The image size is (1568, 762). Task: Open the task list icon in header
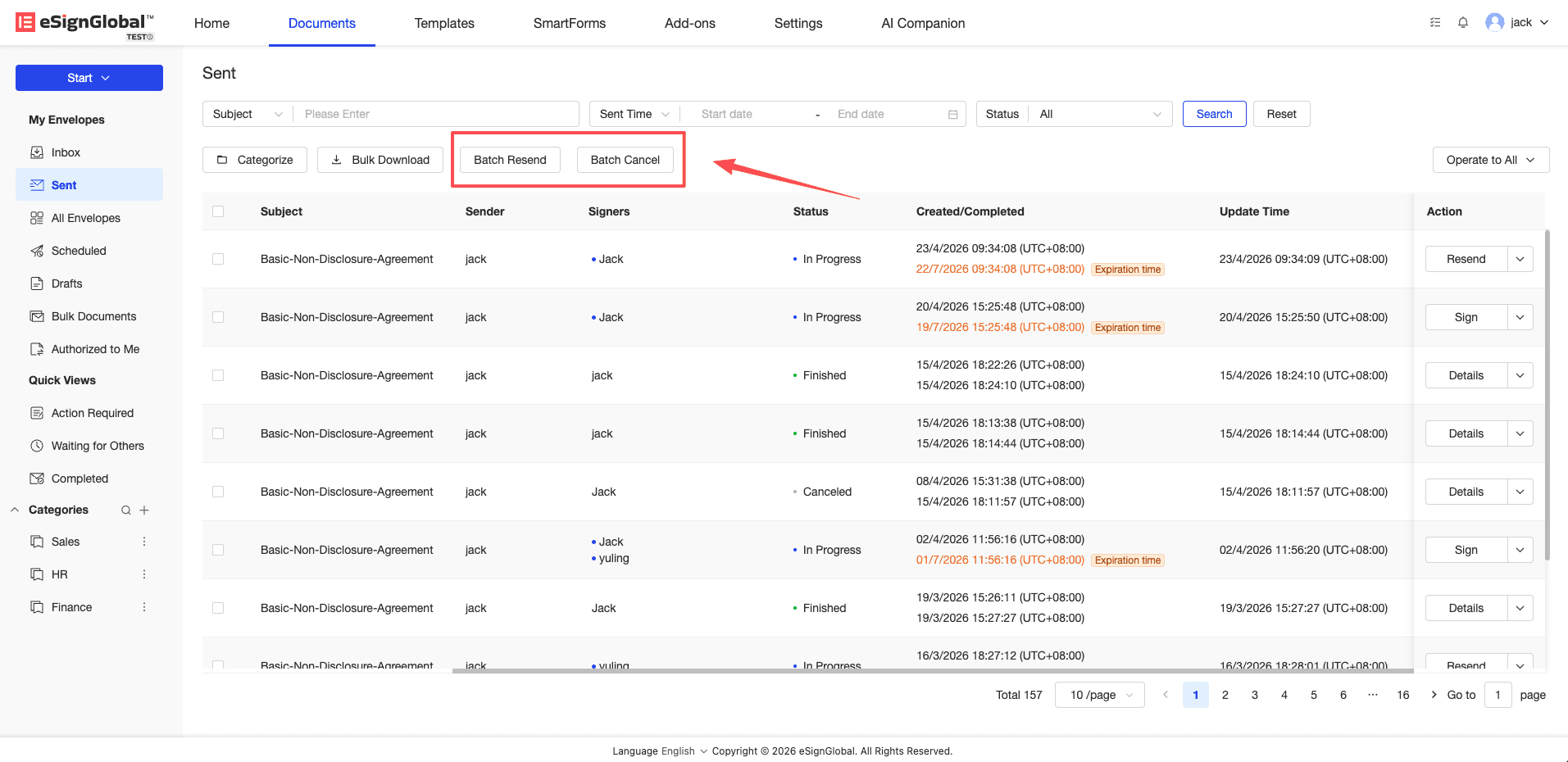1435,23
